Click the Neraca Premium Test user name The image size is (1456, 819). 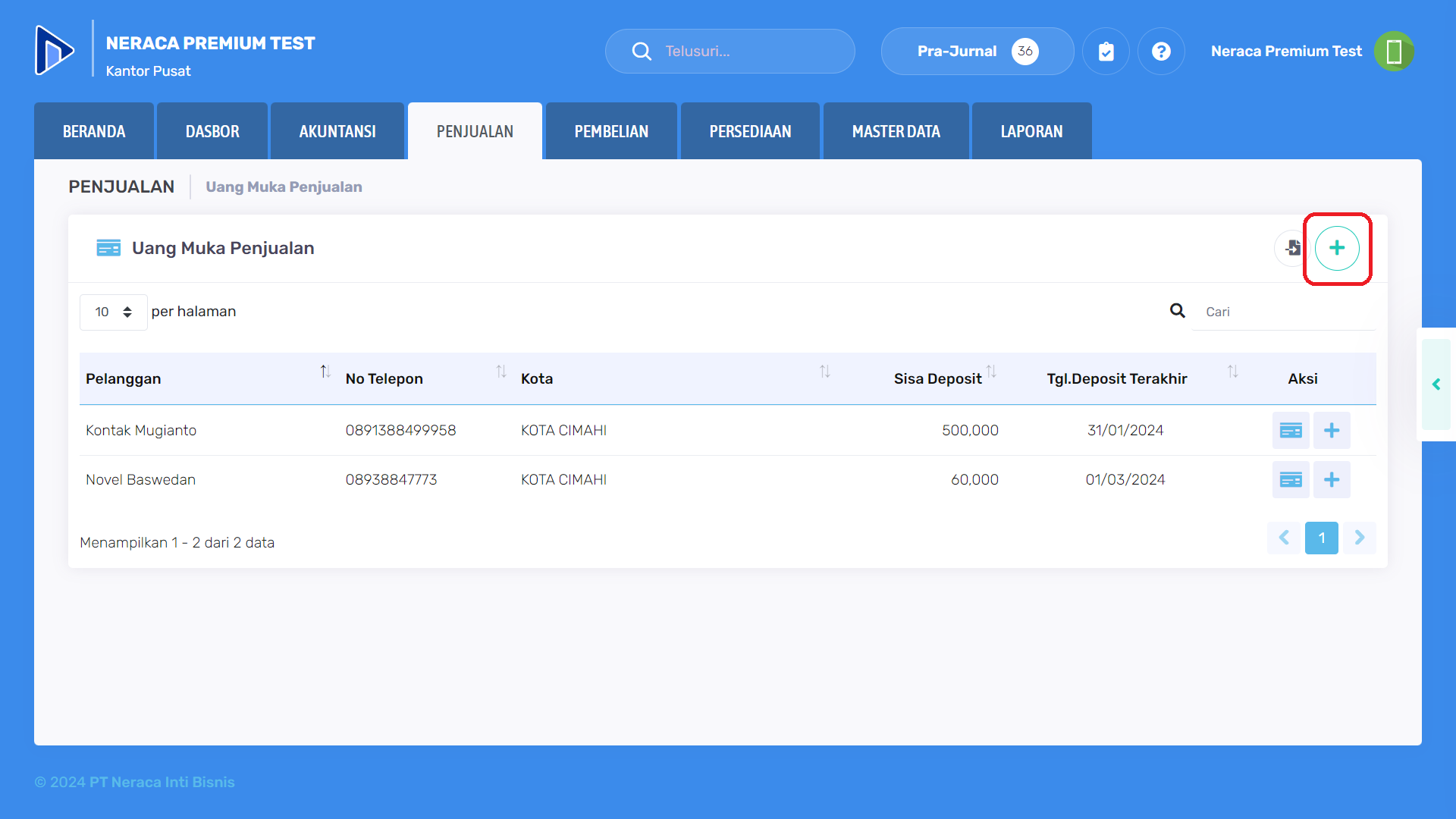point(1286,51)
